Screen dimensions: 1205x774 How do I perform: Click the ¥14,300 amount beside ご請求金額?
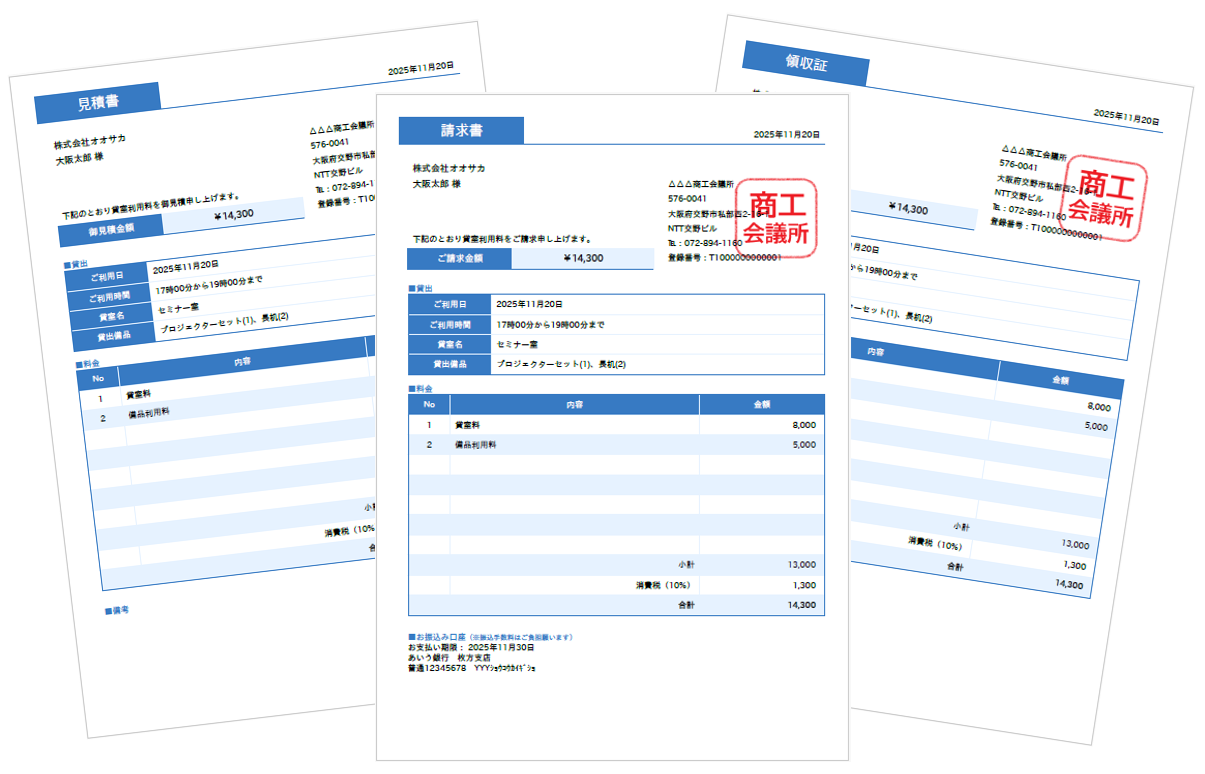(x=583, y=259)
